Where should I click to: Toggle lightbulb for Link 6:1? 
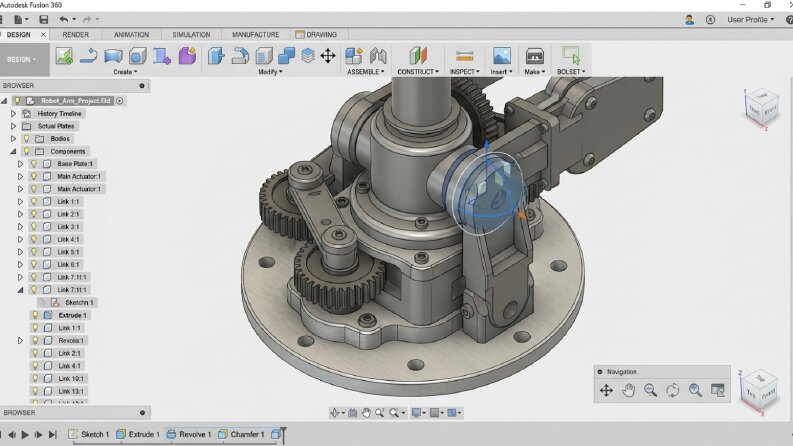(x=34, y=264)
